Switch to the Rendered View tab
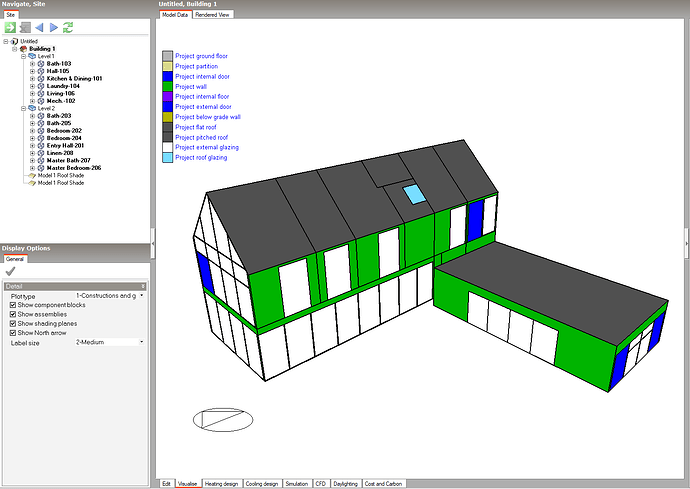 point(212,15)
